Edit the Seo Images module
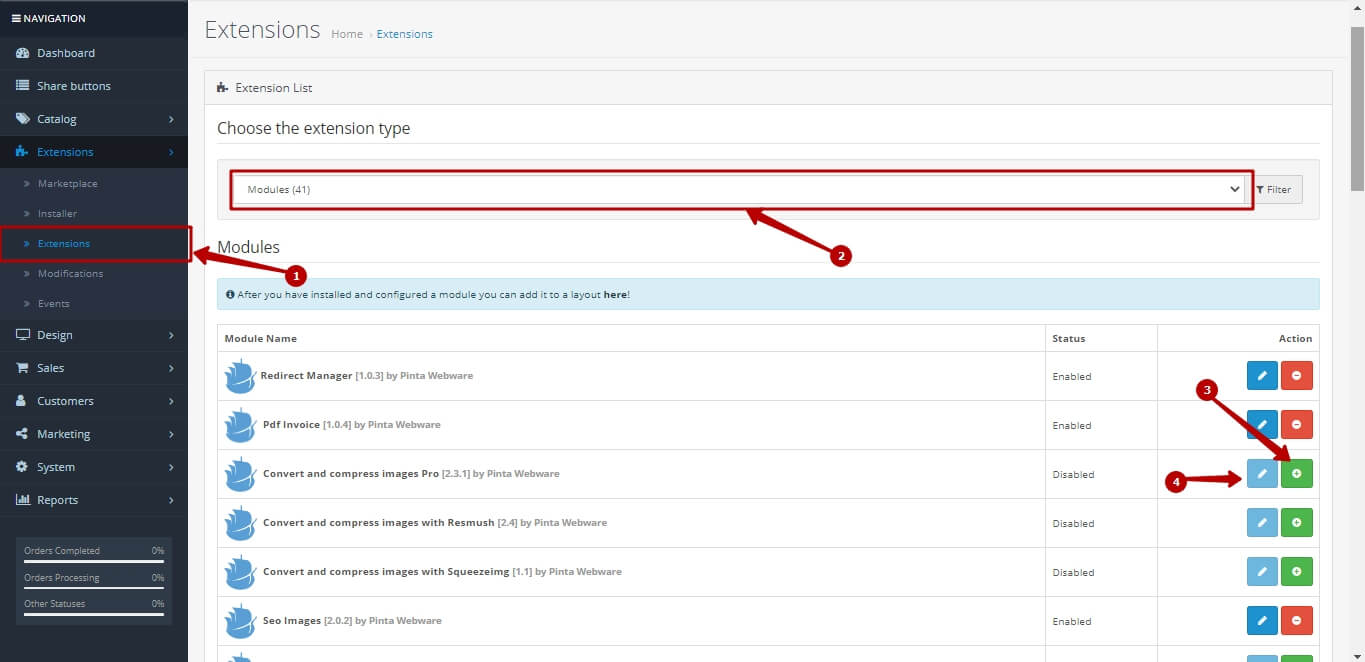 click(1262, 621)
